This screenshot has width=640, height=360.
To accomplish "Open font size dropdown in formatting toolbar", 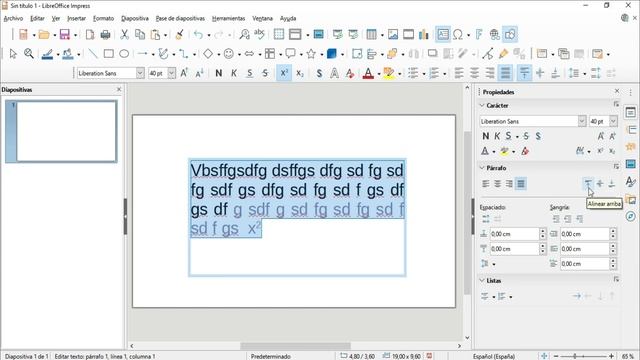I will pyautogui.click(x=172, y=73).
